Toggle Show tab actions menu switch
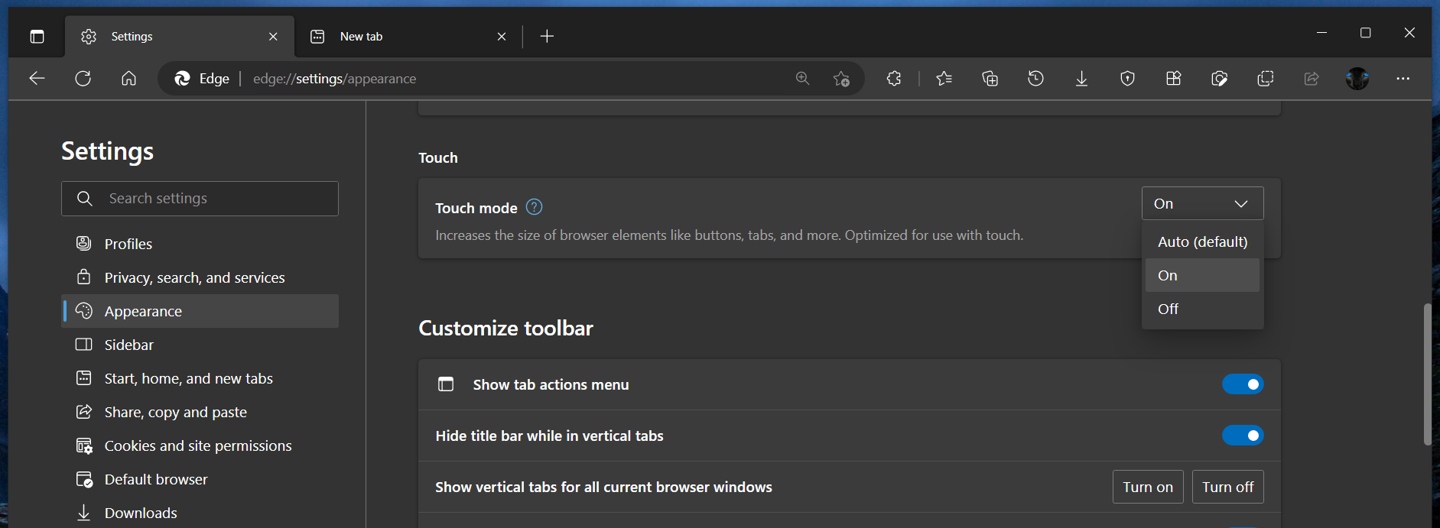Screen dimensions: 1440x528 1243,384
